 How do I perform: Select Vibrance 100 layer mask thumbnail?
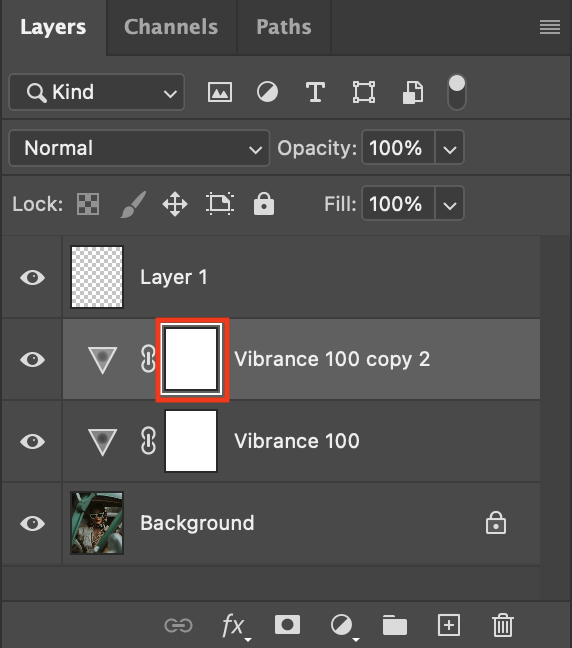[x=191, y=441]
